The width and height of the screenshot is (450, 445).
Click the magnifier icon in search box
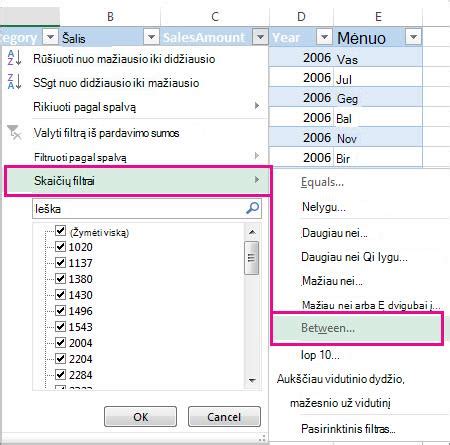pos(252,208)
